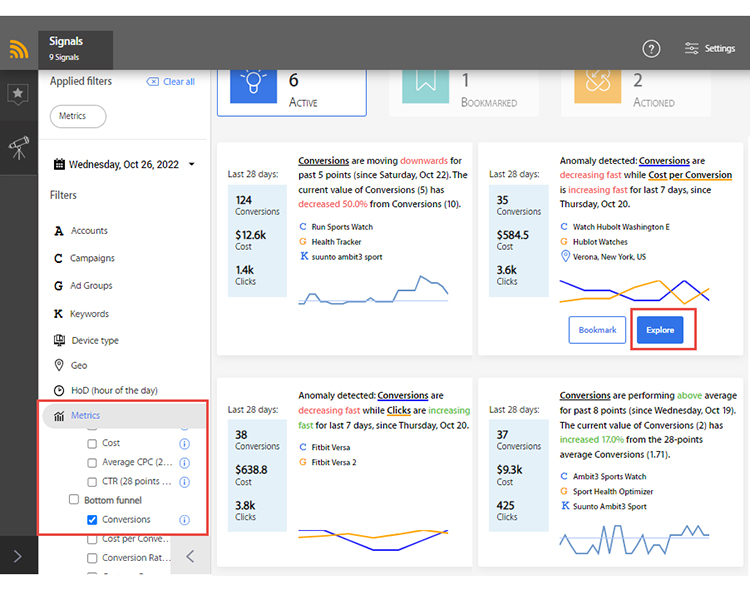750x590 pixels.
Task: Show info for Conversions metric
Action: click(185, 520)
